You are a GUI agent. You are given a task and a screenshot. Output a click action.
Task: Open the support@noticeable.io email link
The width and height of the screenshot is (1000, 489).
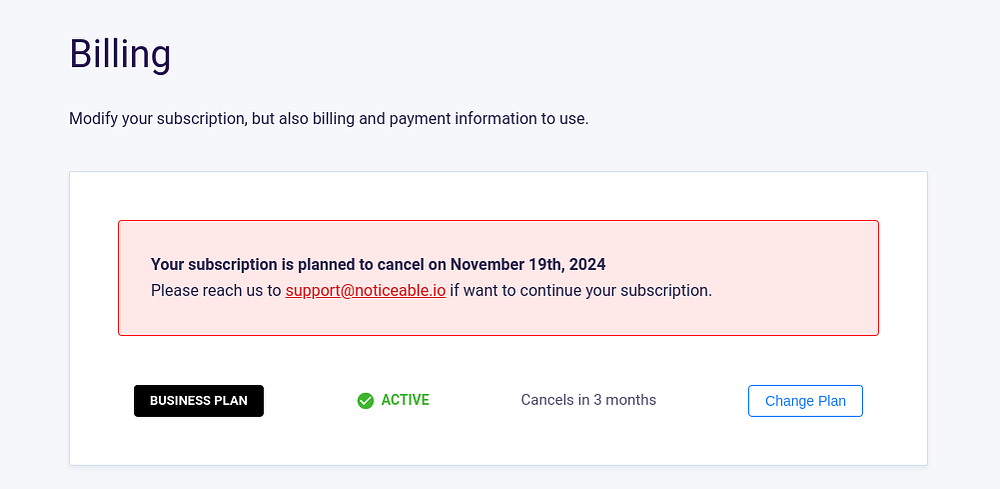click(x=365, y=291)
